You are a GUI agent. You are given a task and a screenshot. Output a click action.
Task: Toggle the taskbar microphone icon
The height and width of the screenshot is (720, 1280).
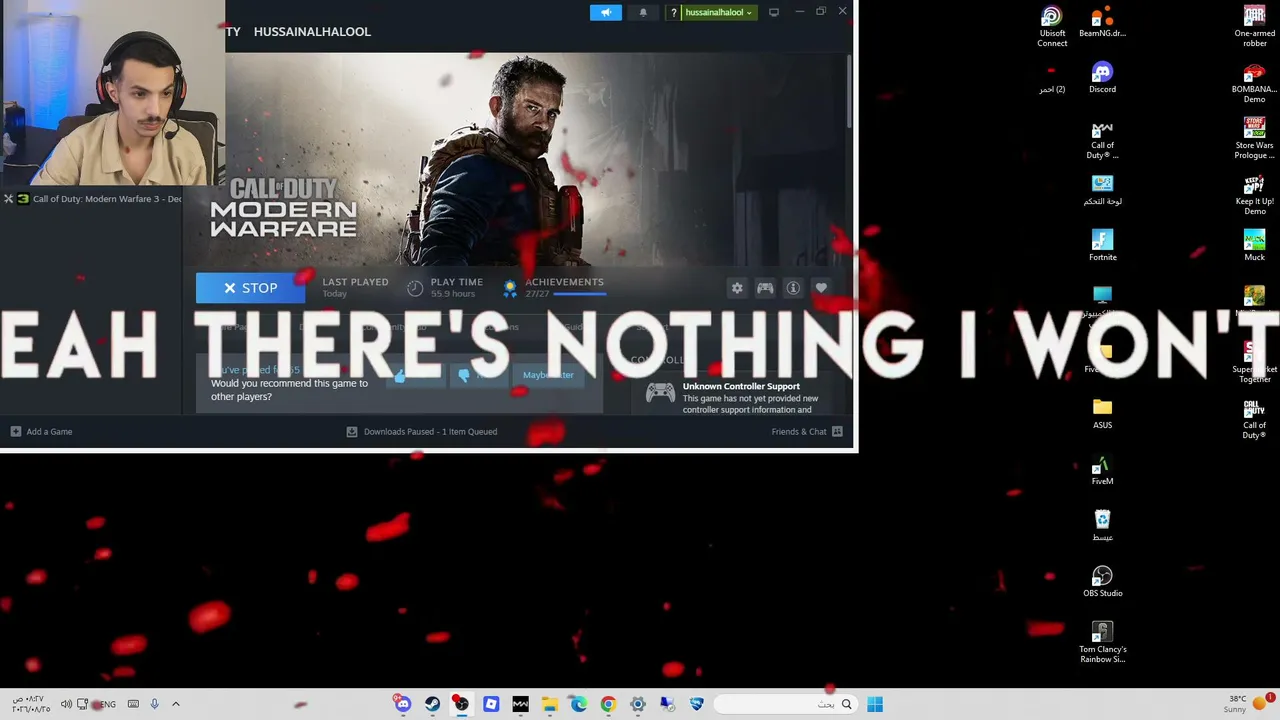tap(154, 704)
